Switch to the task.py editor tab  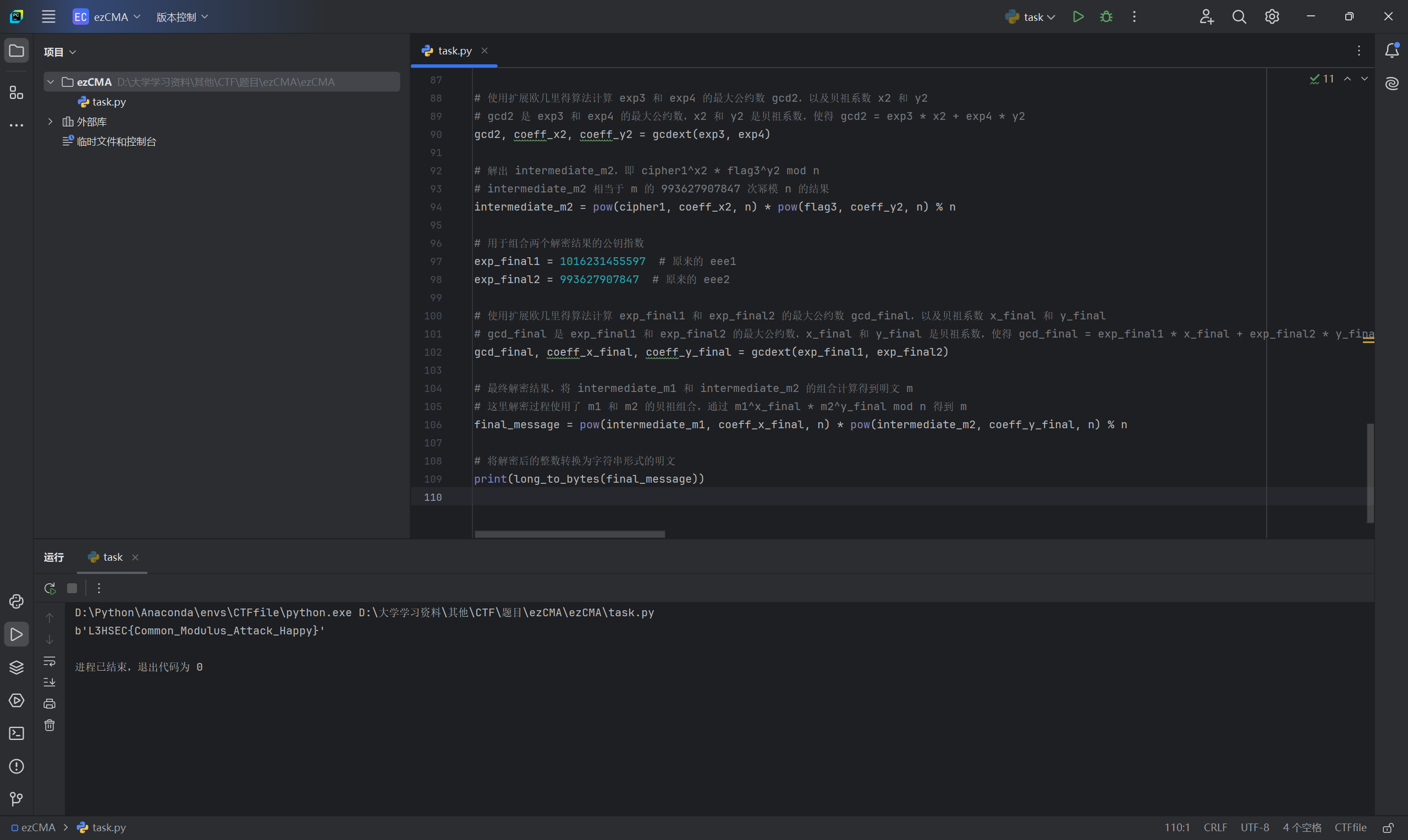coord(454,51)
